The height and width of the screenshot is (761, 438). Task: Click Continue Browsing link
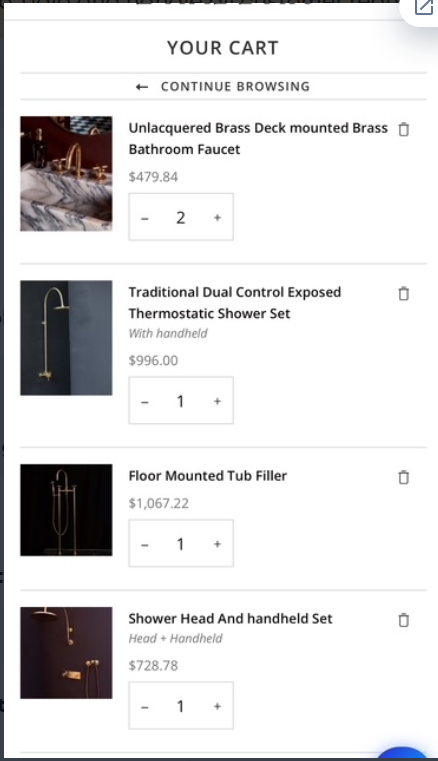click(x=235, y=86)
